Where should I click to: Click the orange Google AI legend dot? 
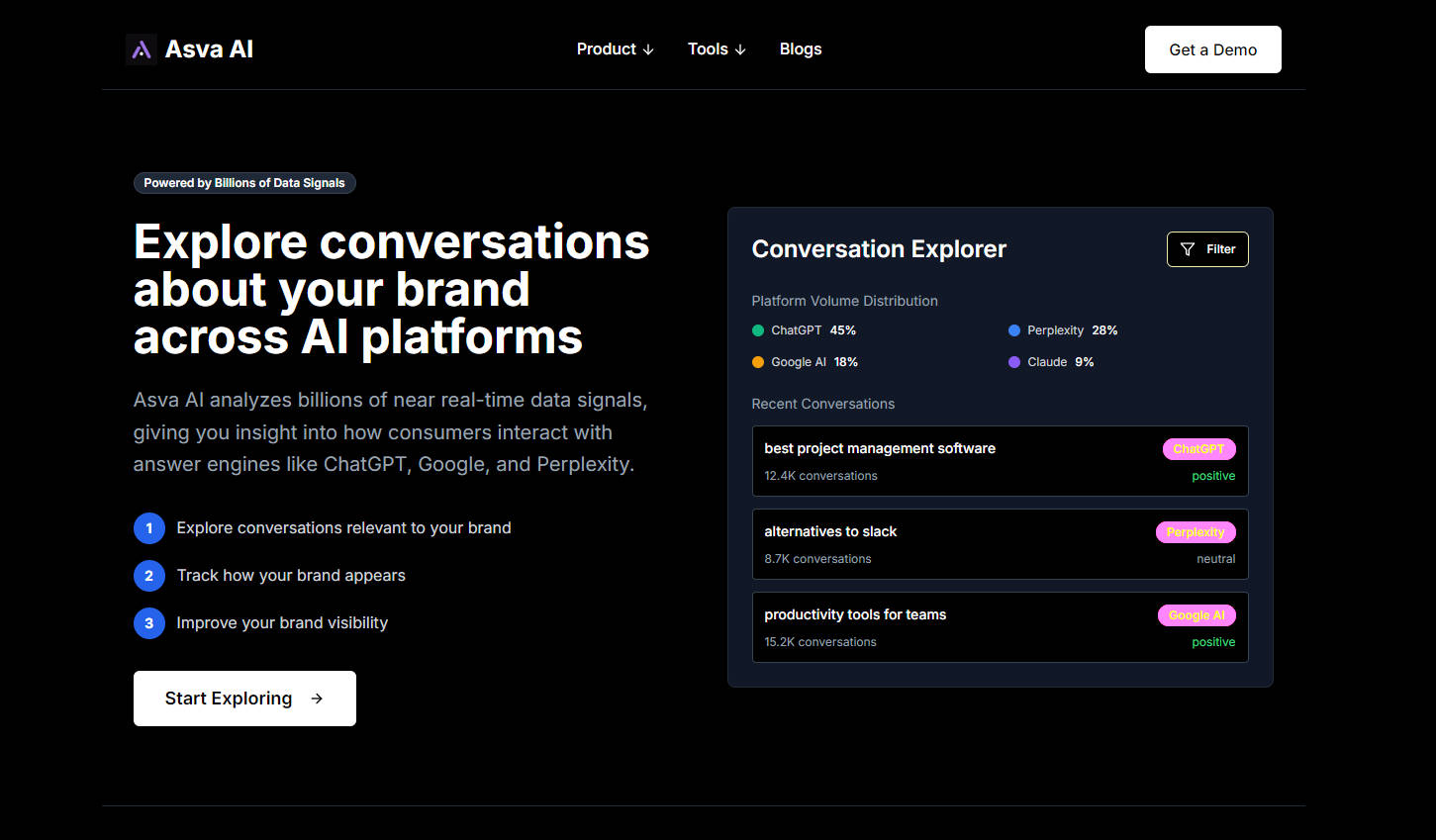pos(758,362)
